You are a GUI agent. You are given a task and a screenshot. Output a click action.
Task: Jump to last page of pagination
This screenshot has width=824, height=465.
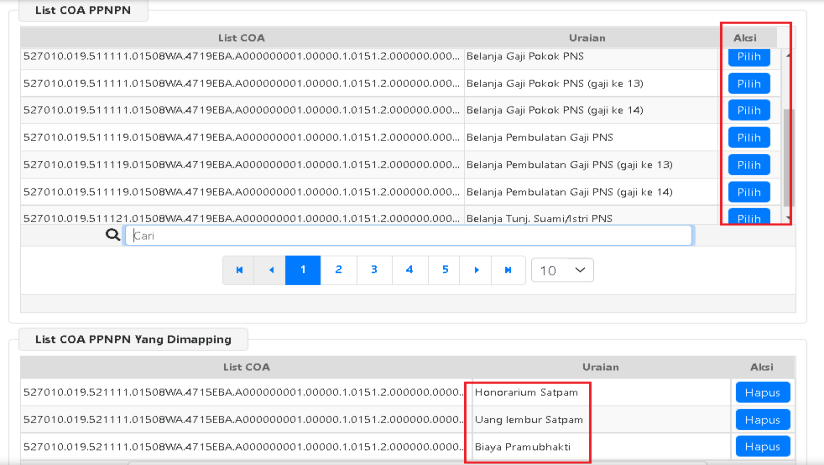point(509,270)
